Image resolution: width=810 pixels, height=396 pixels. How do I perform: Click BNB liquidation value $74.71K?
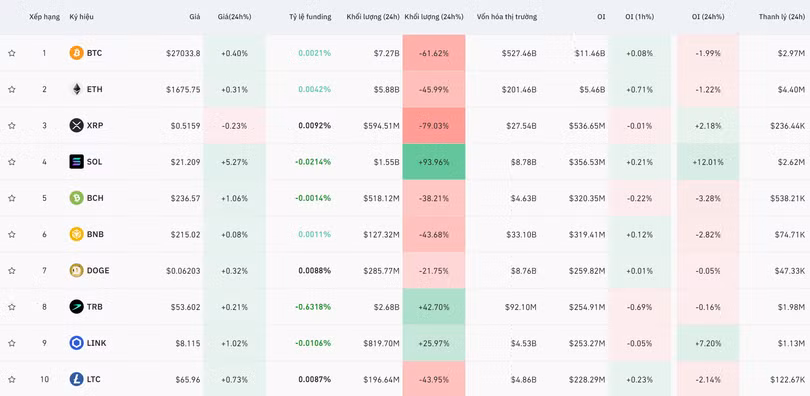click(790, 234)
